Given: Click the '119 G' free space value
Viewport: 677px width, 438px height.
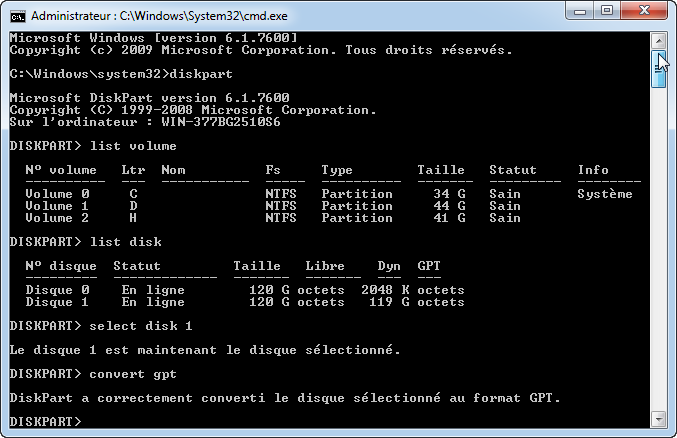Looking at the screenshot, I should pos(389,302).
